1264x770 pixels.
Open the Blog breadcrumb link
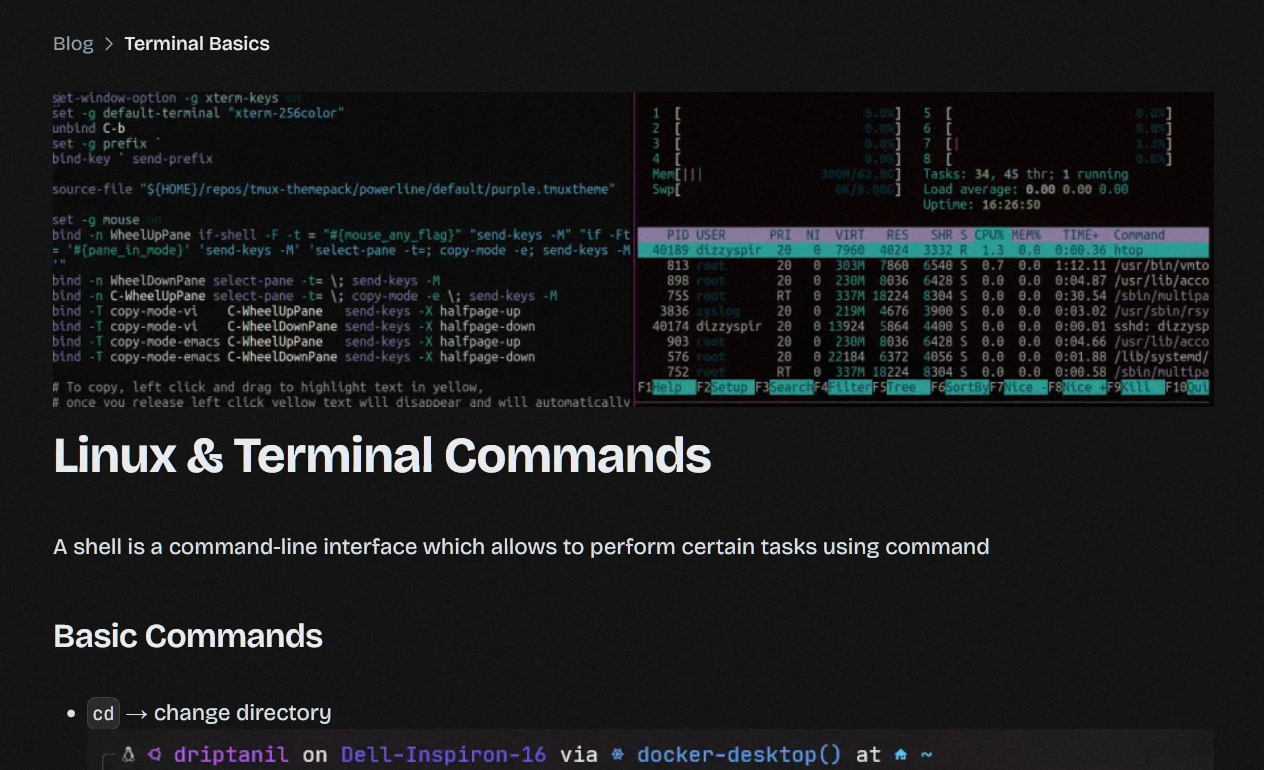point(73,43)
